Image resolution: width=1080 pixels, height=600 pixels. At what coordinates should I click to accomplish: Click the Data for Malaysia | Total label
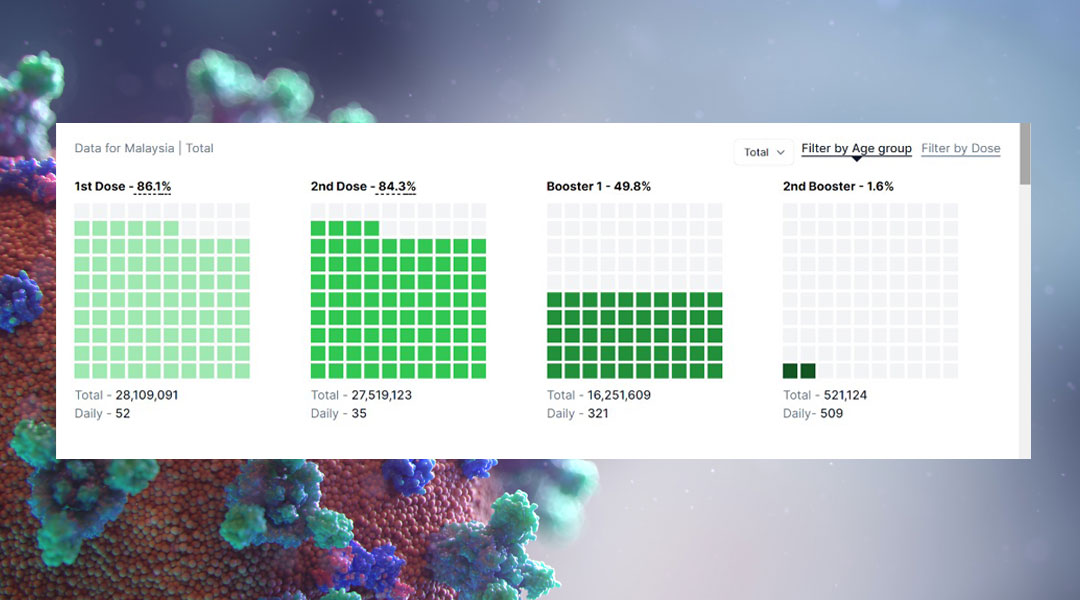click(144, 148)
